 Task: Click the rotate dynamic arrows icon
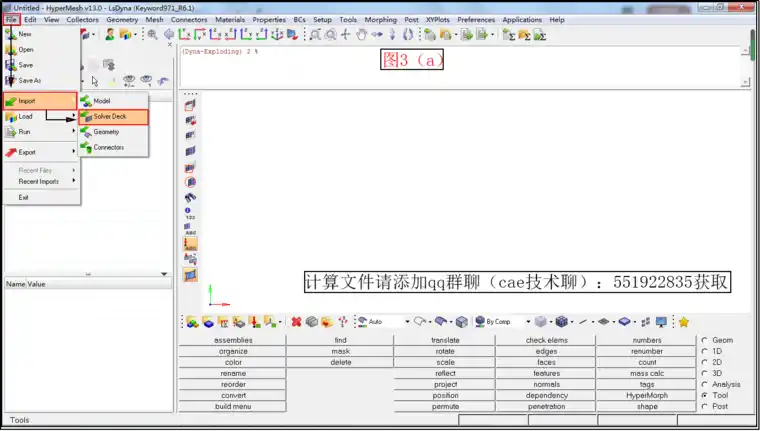click(x=408, y=34)
